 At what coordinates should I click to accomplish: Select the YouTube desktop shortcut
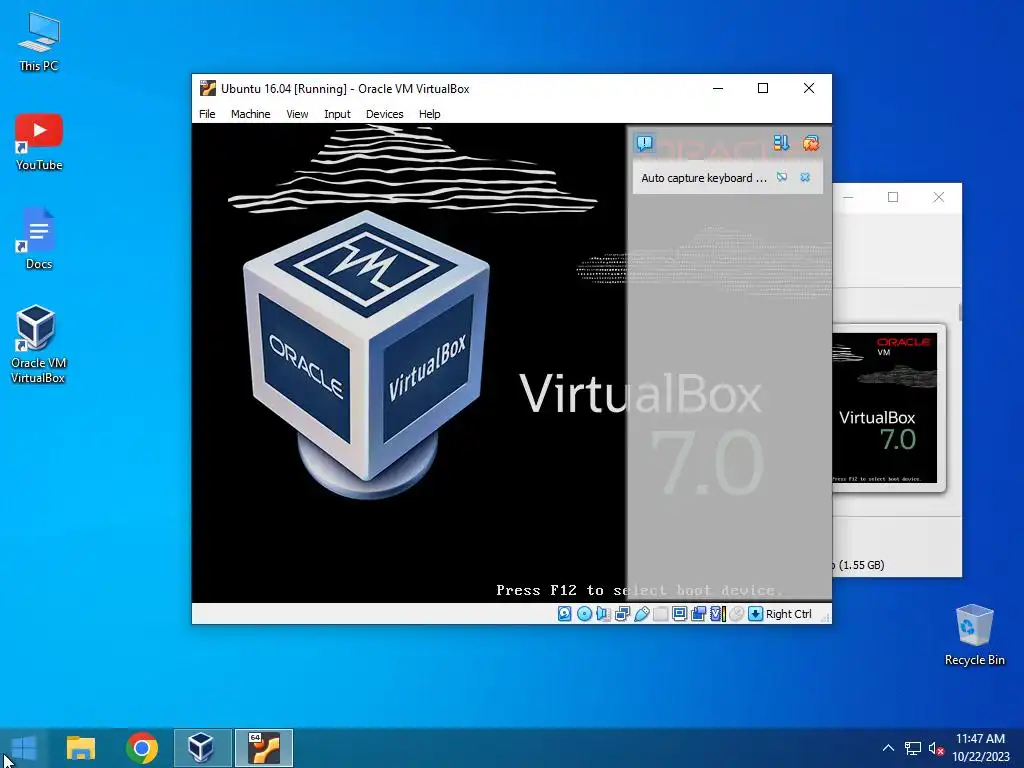39,142
